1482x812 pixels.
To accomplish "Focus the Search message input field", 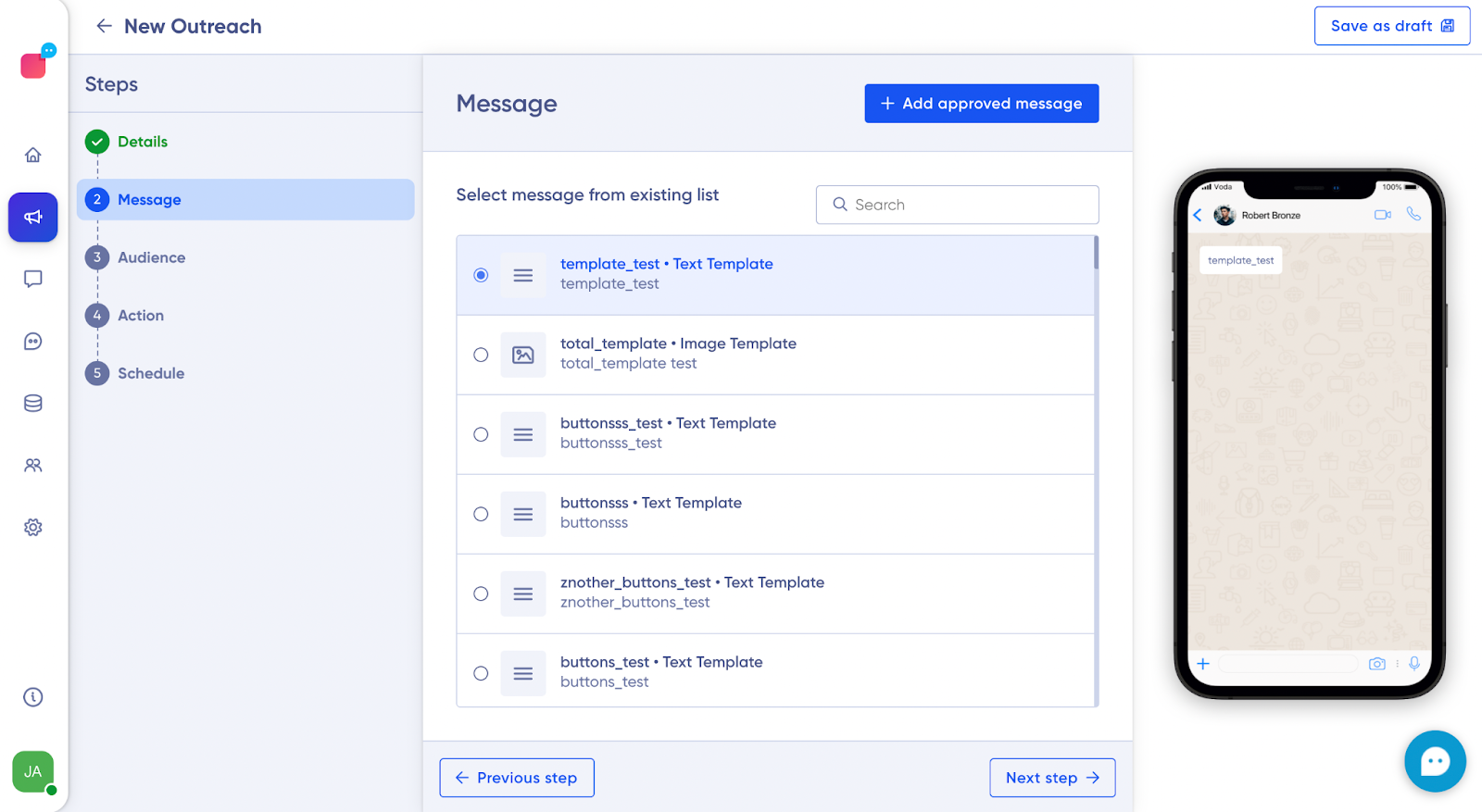I will [x=958, y=205].
